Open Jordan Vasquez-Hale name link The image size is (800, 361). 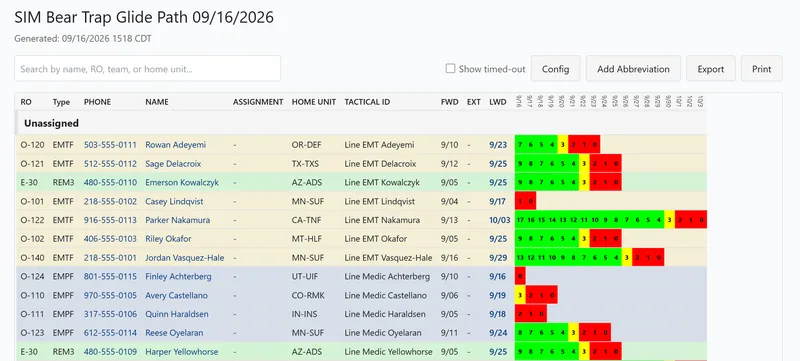click(x=185, y=258)
